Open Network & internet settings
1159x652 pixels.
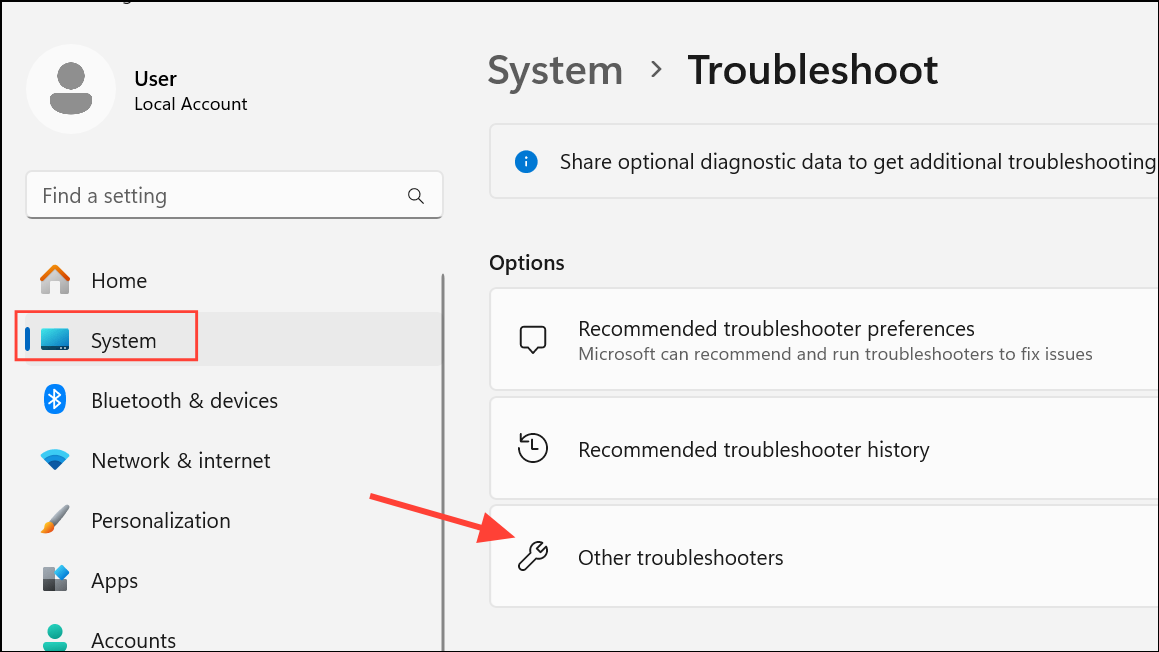180,460
